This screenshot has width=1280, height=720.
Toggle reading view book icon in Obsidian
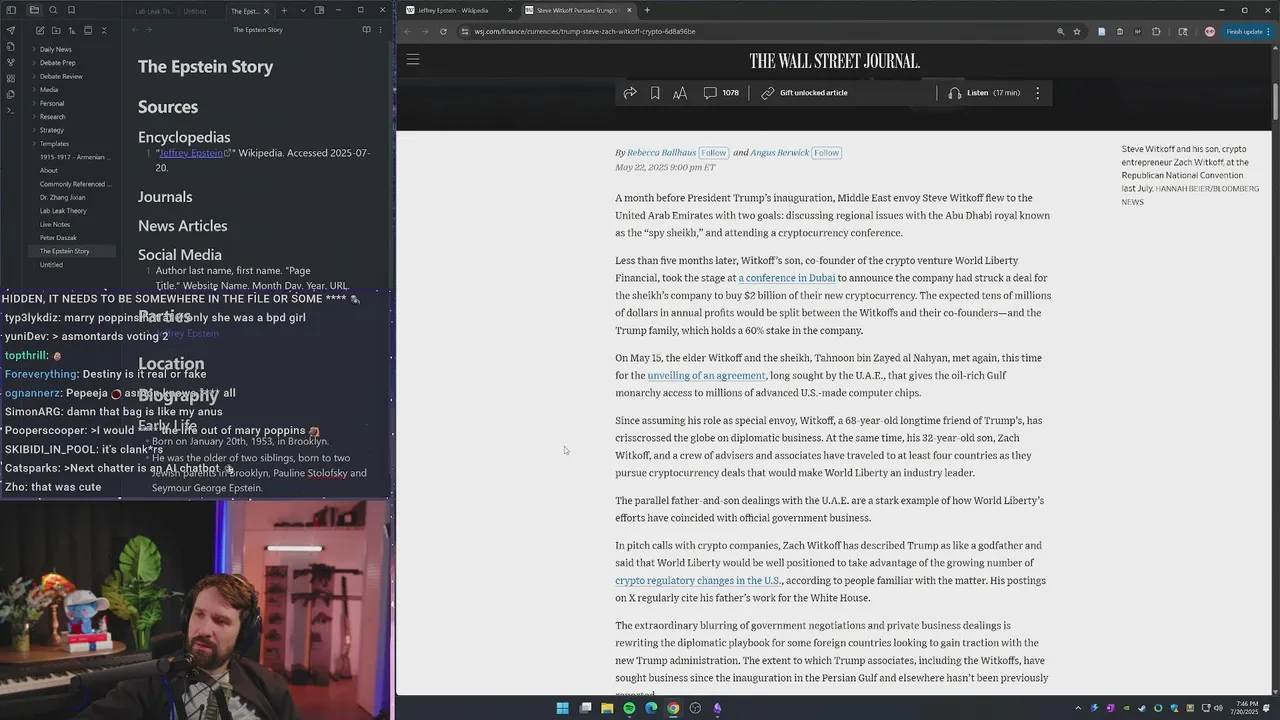366,30
